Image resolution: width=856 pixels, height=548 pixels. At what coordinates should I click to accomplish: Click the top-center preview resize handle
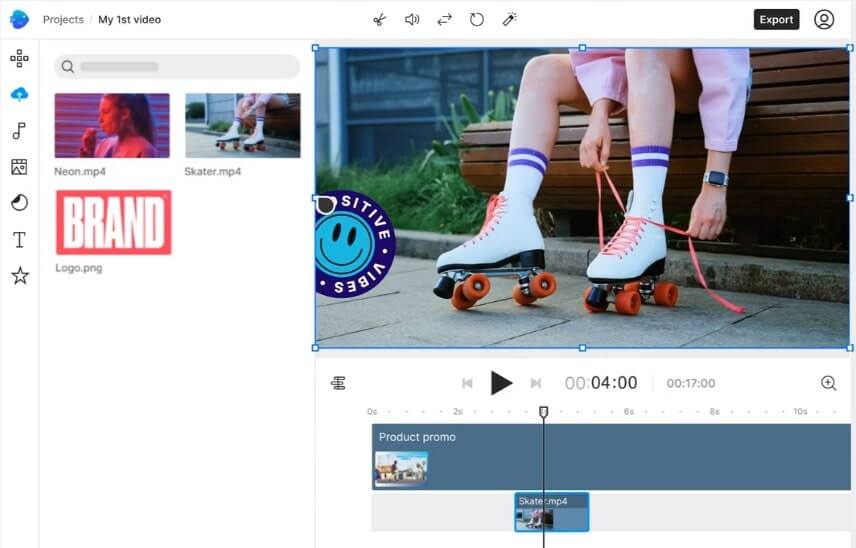pos(582,48)
